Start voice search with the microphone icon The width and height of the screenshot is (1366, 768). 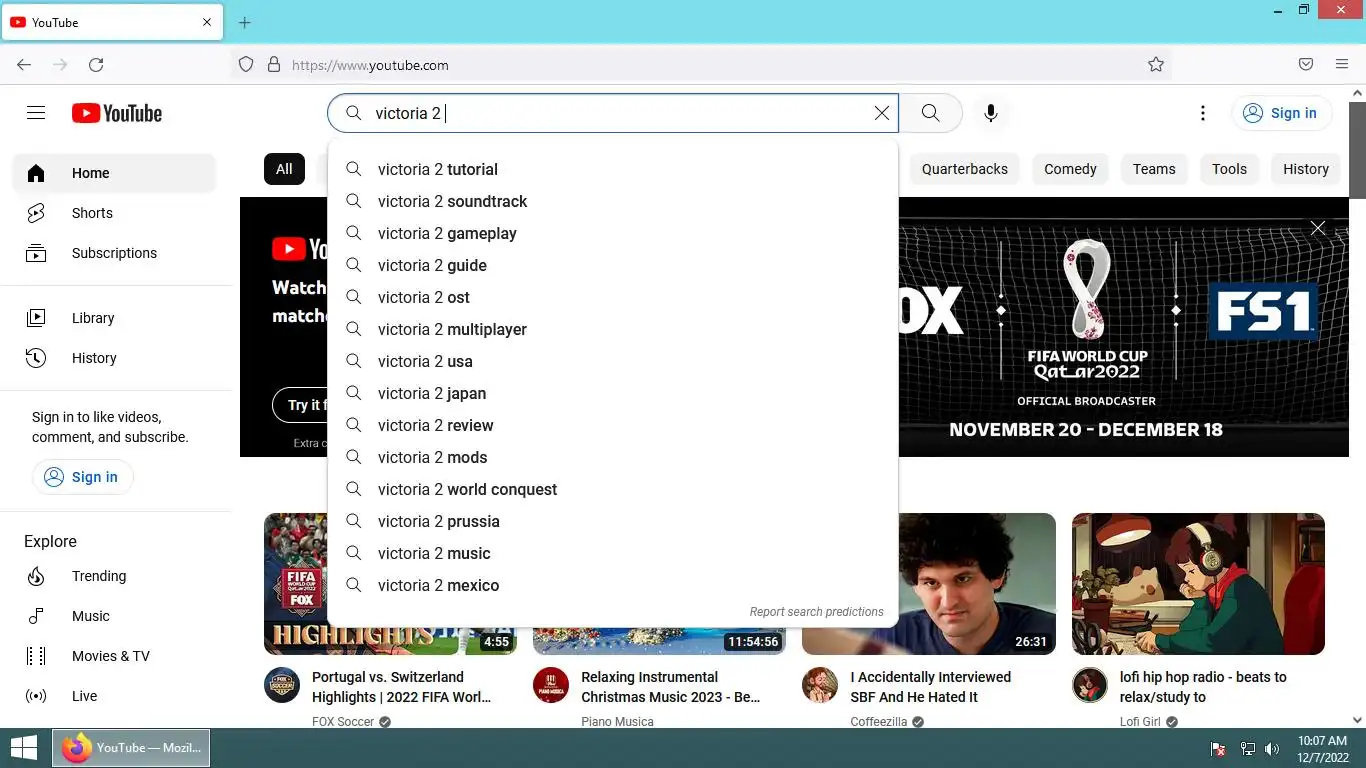(991, 113)
